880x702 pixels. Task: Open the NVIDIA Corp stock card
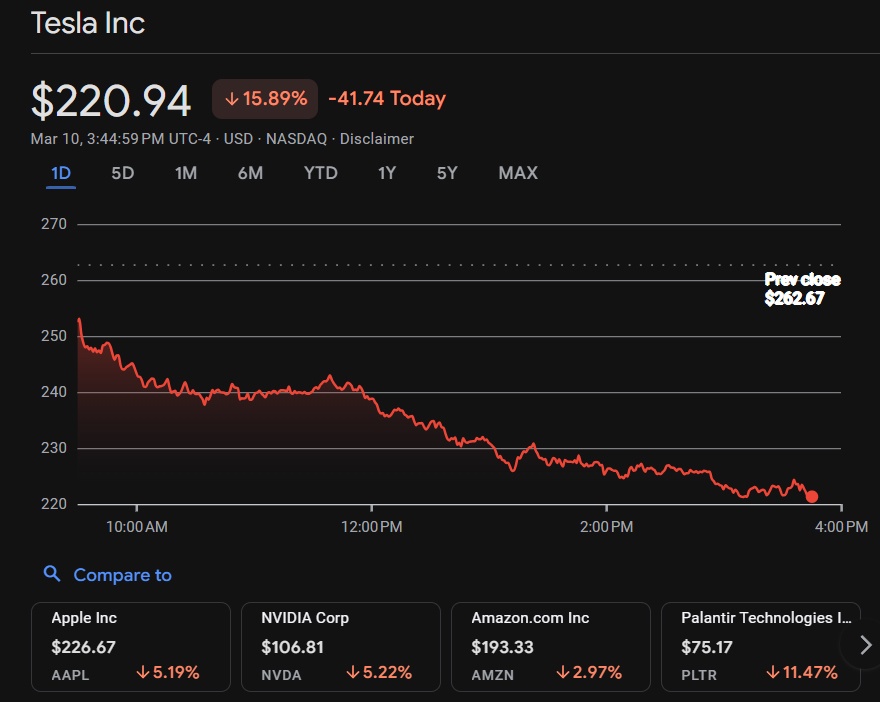tap(341, 647)
